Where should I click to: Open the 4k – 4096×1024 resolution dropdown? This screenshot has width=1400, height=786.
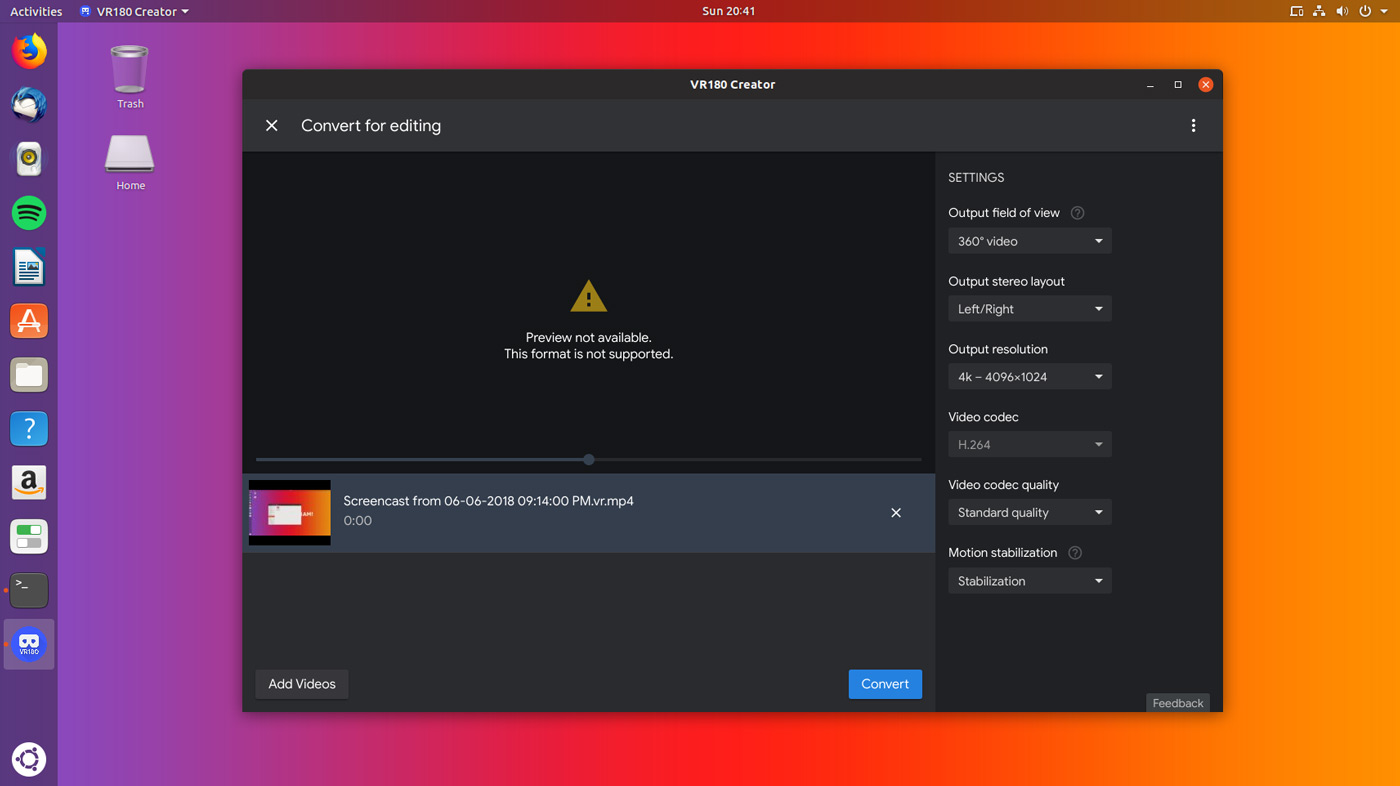pyautogui.click(x=1029, y=377)
